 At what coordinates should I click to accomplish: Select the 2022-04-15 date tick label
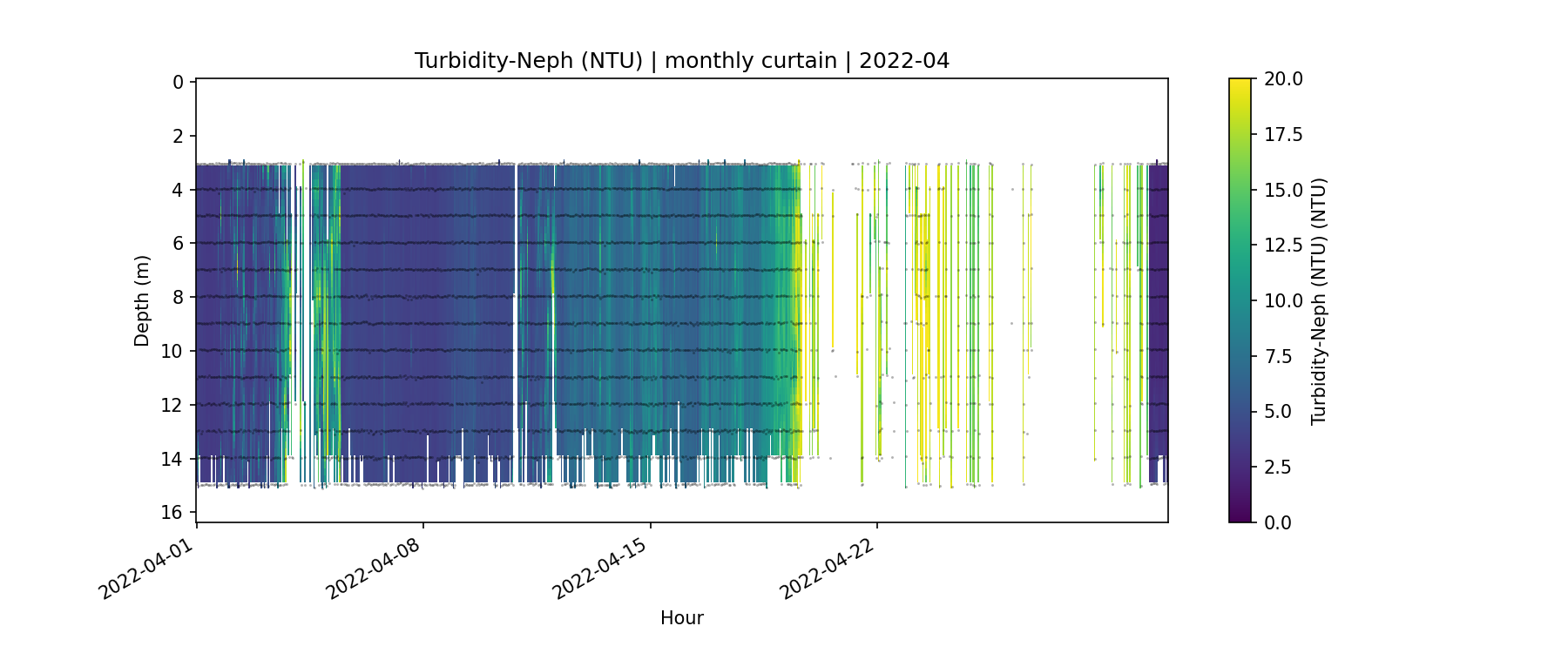(x=600, y=568)
